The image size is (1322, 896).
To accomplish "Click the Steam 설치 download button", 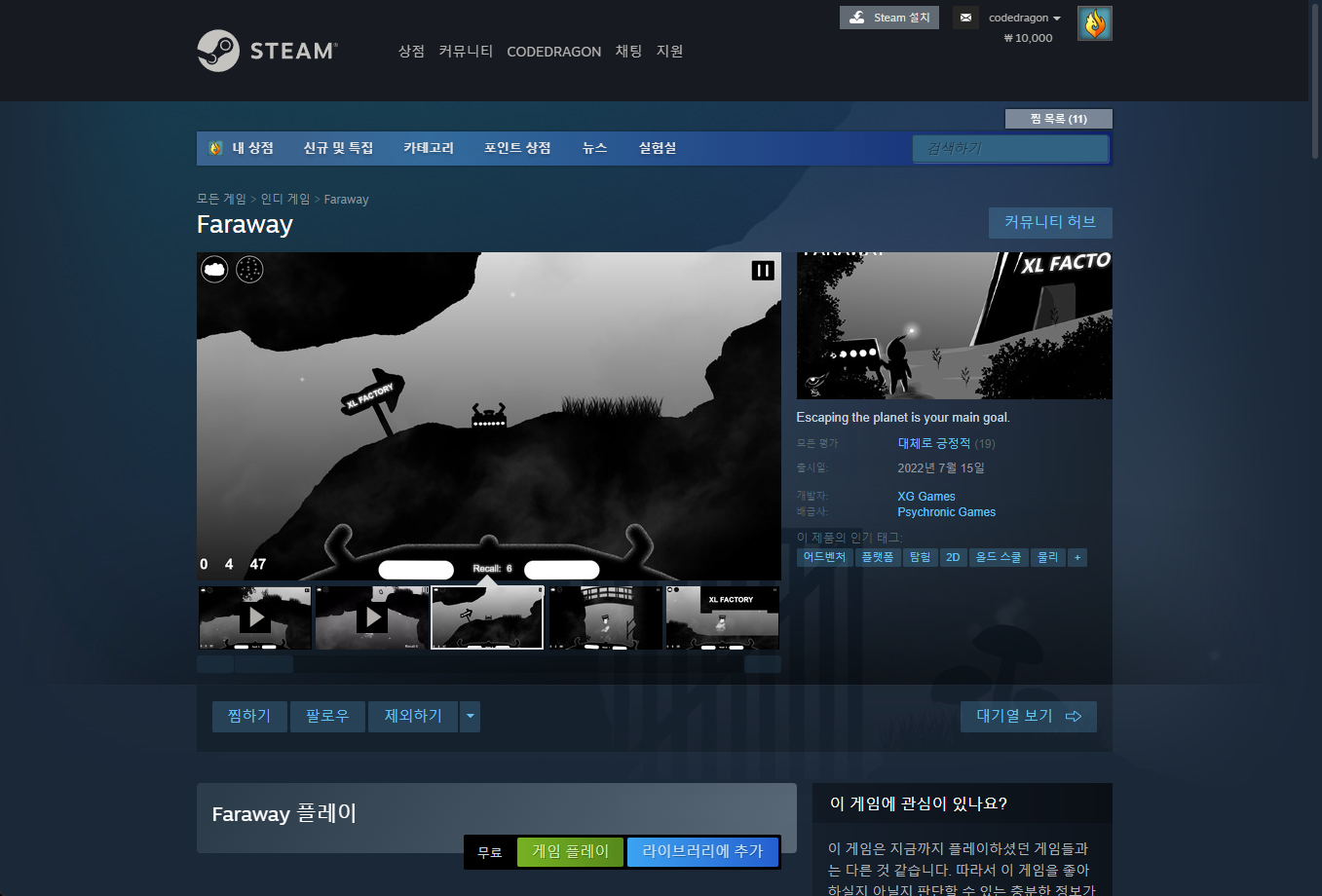I will click(889, 18).
